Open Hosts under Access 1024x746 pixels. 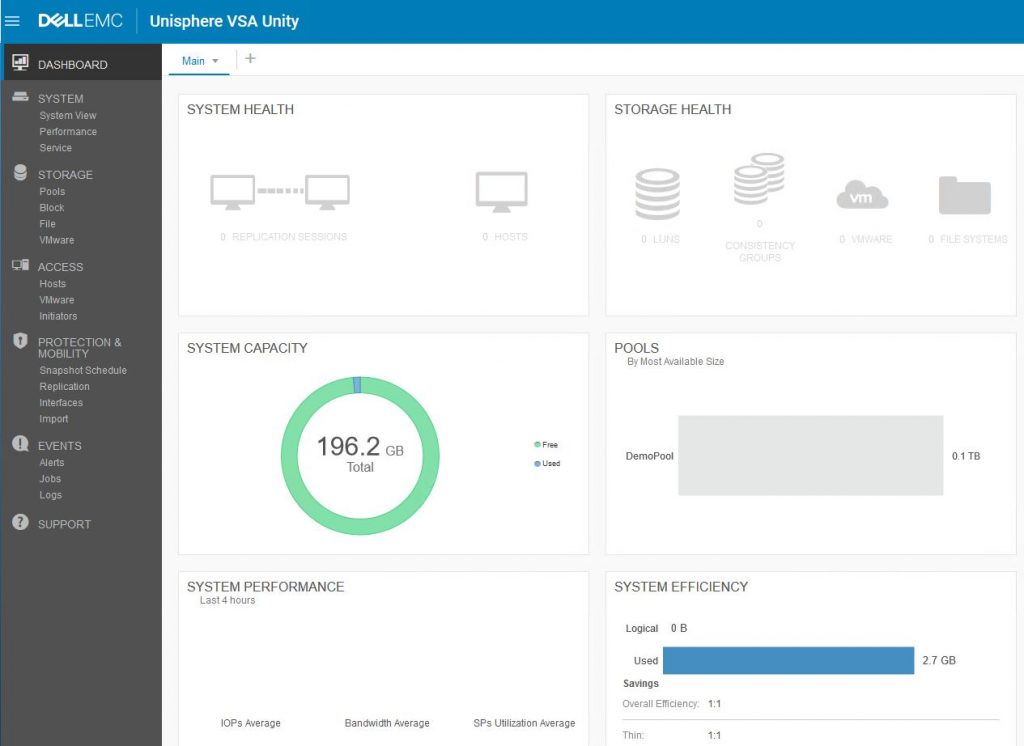52,284
